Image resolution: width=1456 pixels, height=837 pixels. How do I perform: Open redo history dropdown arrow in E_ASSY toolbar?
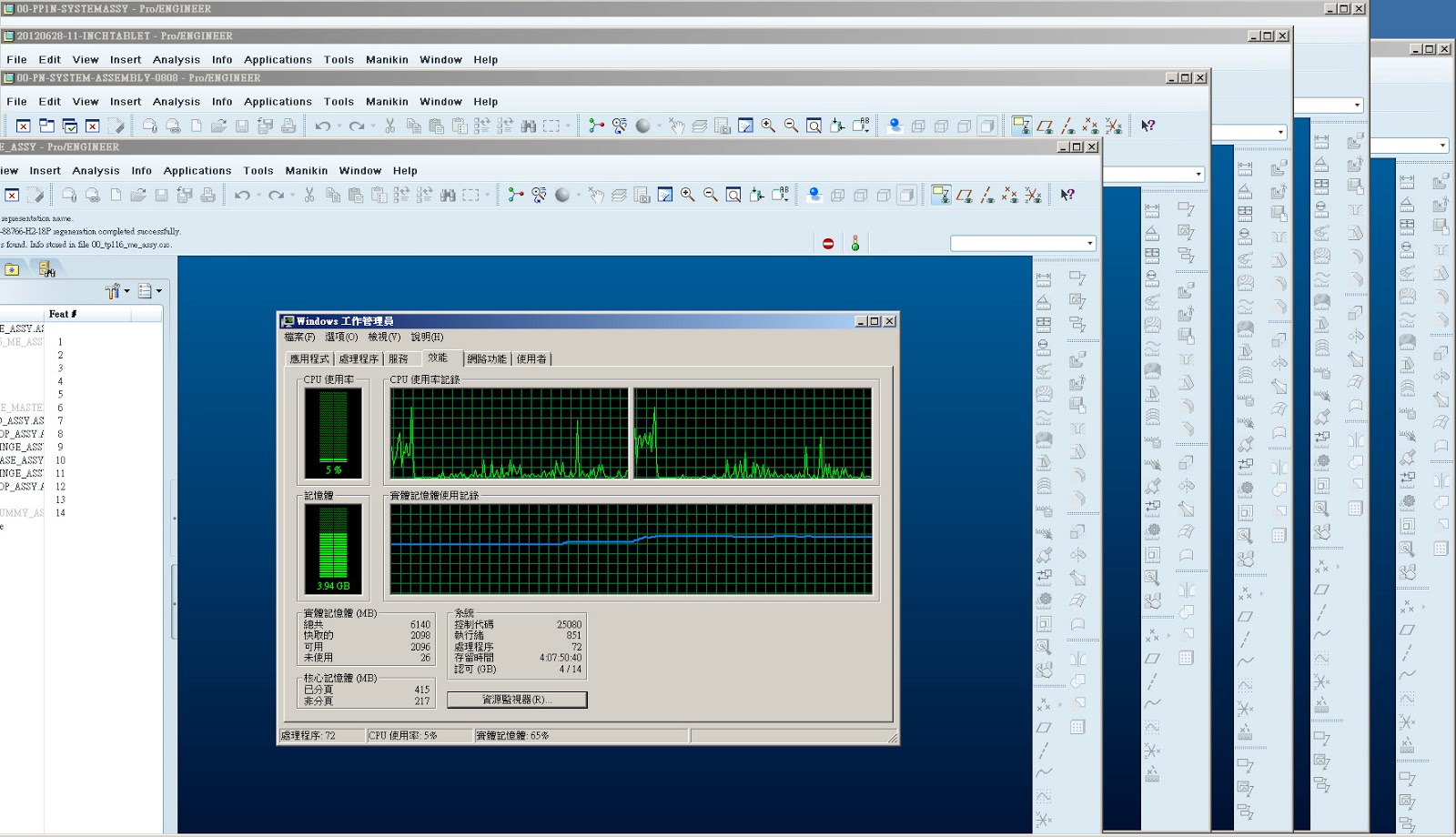(292, 195)
